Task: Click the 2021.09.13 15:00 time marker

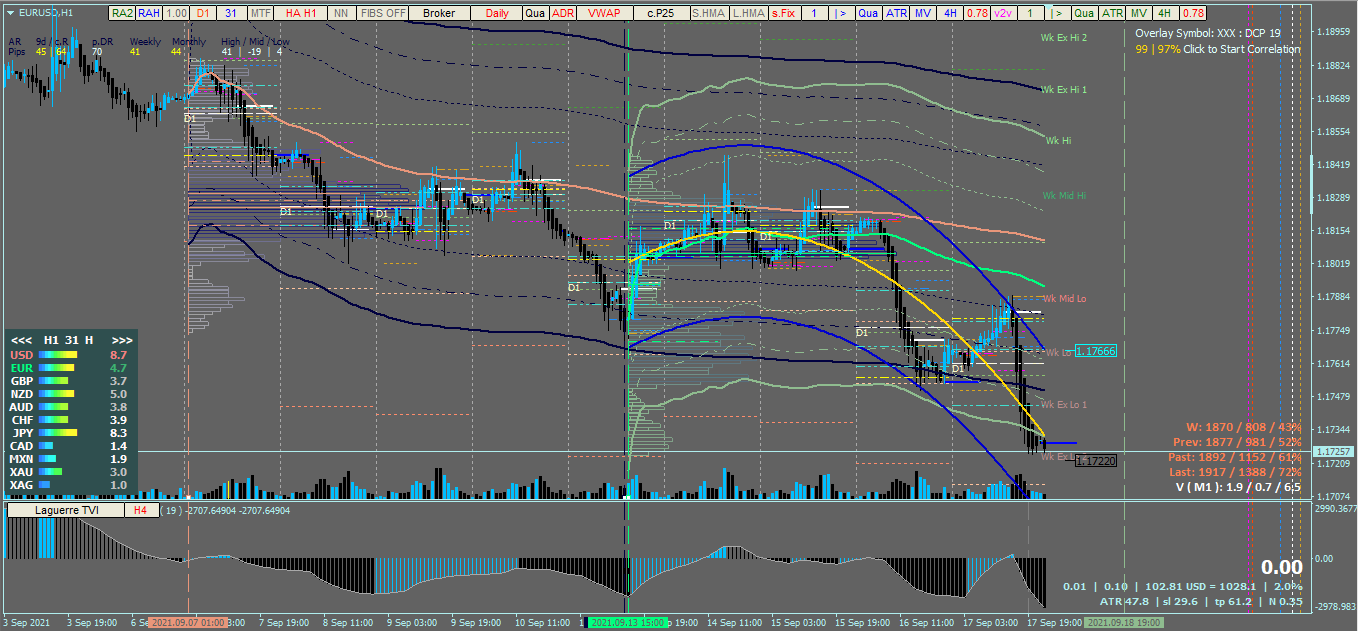Action: click(626, 622)
